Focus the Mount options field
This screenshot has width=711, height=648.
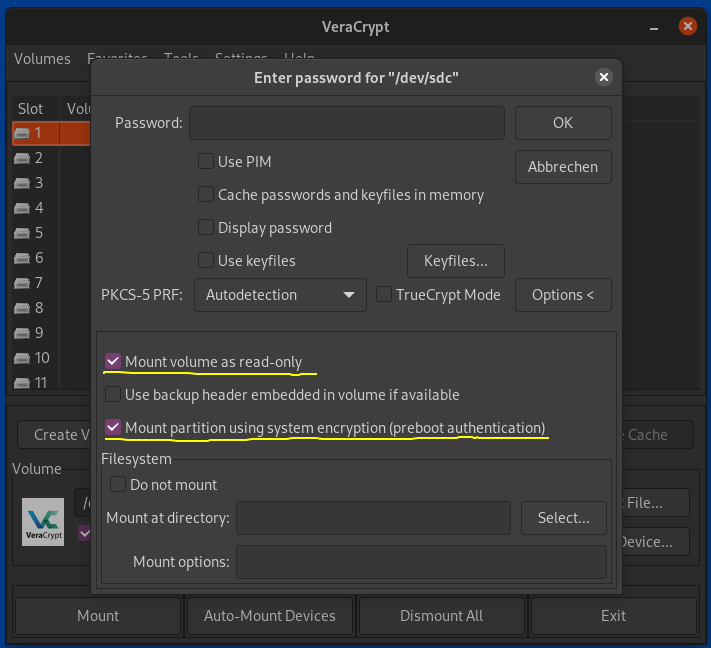coord(421,562)
